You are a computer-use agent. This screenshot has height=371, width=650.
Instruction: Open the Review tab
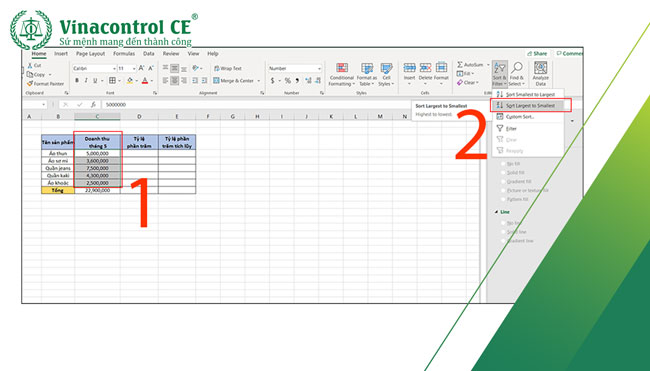(x=171, y=54)
